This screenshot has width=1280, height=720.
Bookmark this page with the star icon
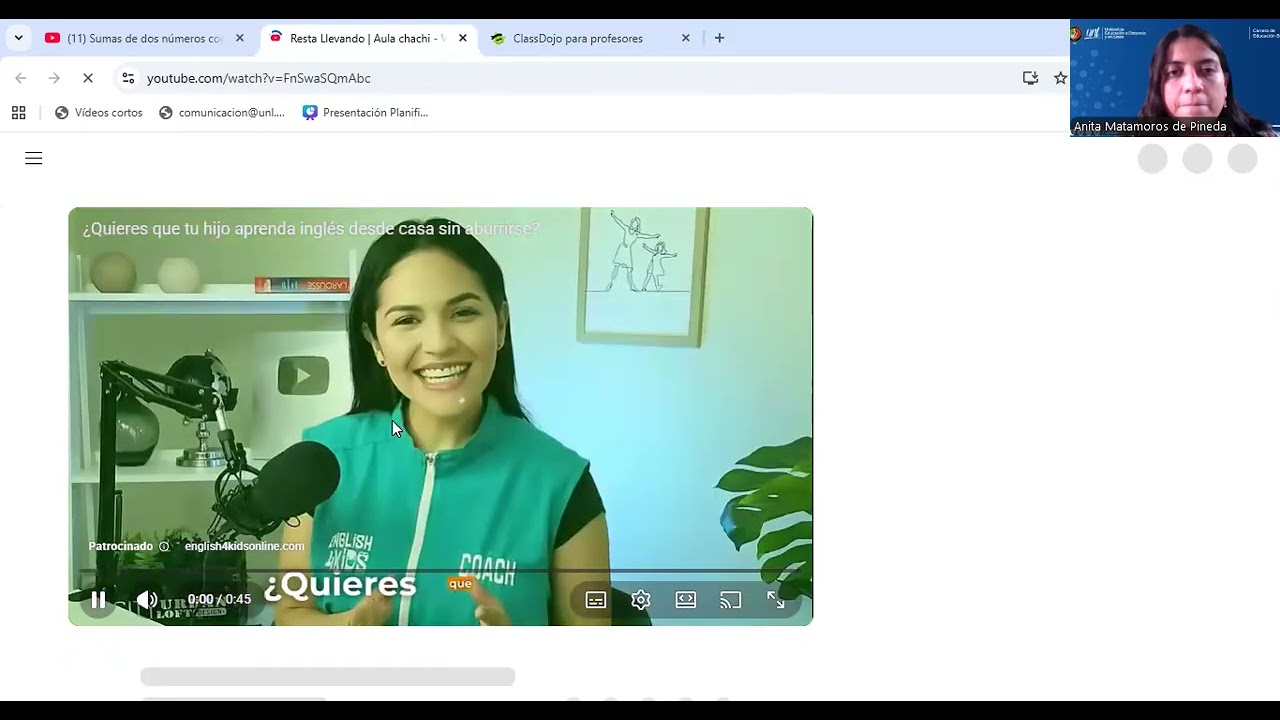pyautogui.click(x=1060, y=78)
